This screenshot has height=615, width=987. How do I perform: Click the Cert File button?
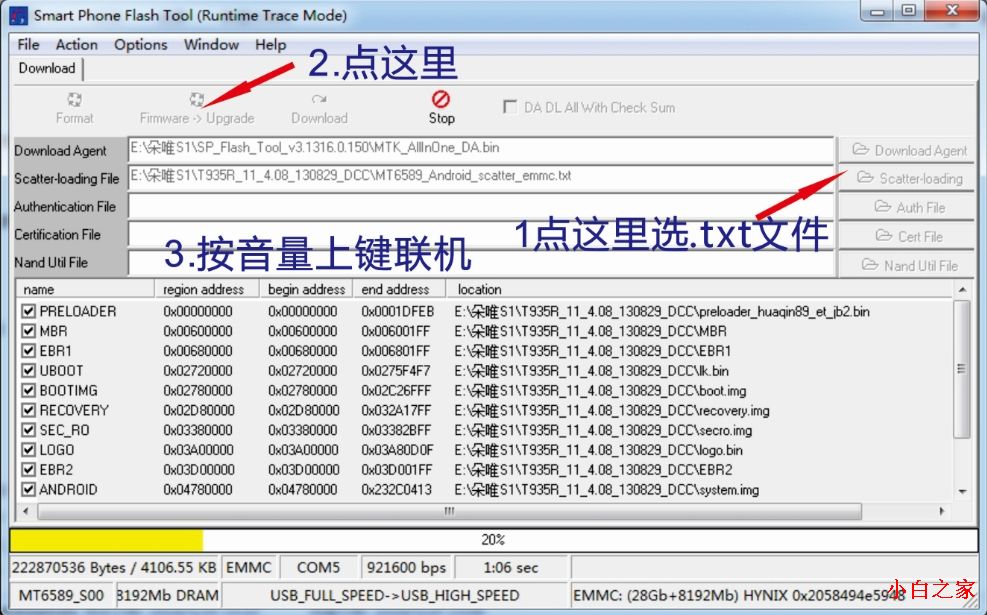click(x=906, y=236)
